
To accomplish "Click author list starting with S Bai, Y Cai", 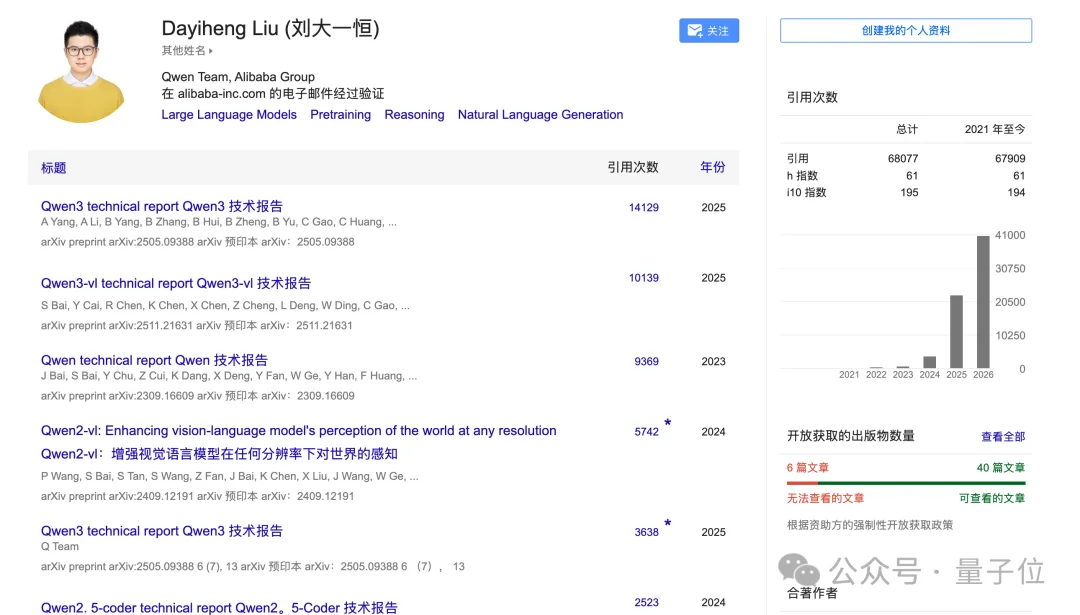I will [x=225, y=305].
